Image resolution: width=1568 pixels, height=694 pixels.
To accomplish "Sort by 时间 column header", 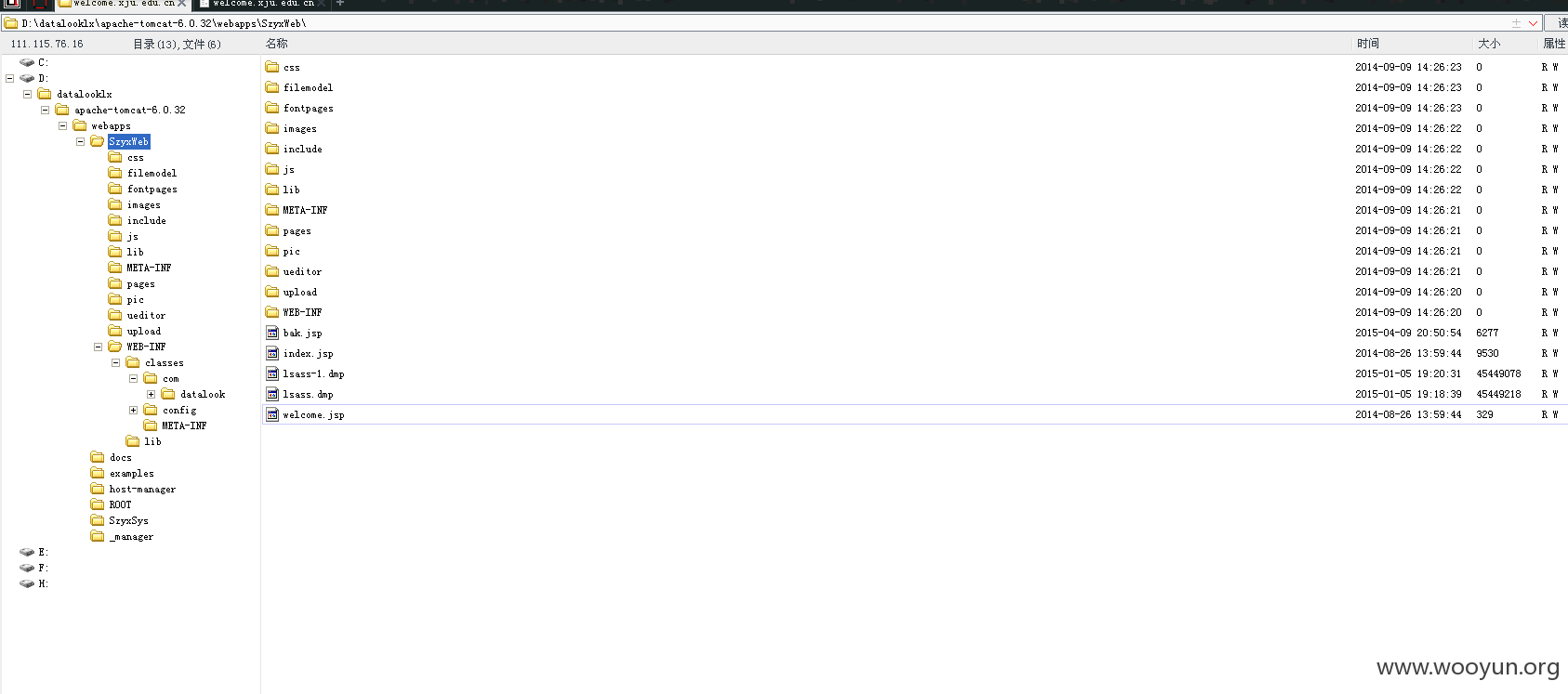I will (x=1367, y=44).
